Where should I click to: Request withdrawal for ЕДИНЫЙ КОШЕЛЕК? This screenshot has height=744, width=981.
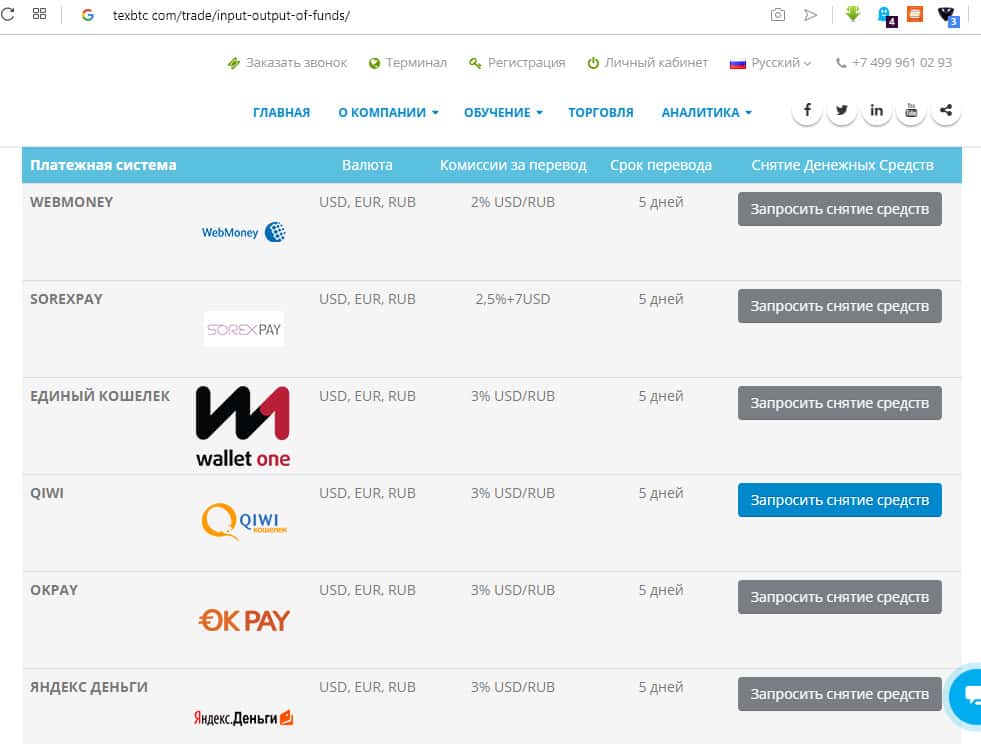pos(840,403)
